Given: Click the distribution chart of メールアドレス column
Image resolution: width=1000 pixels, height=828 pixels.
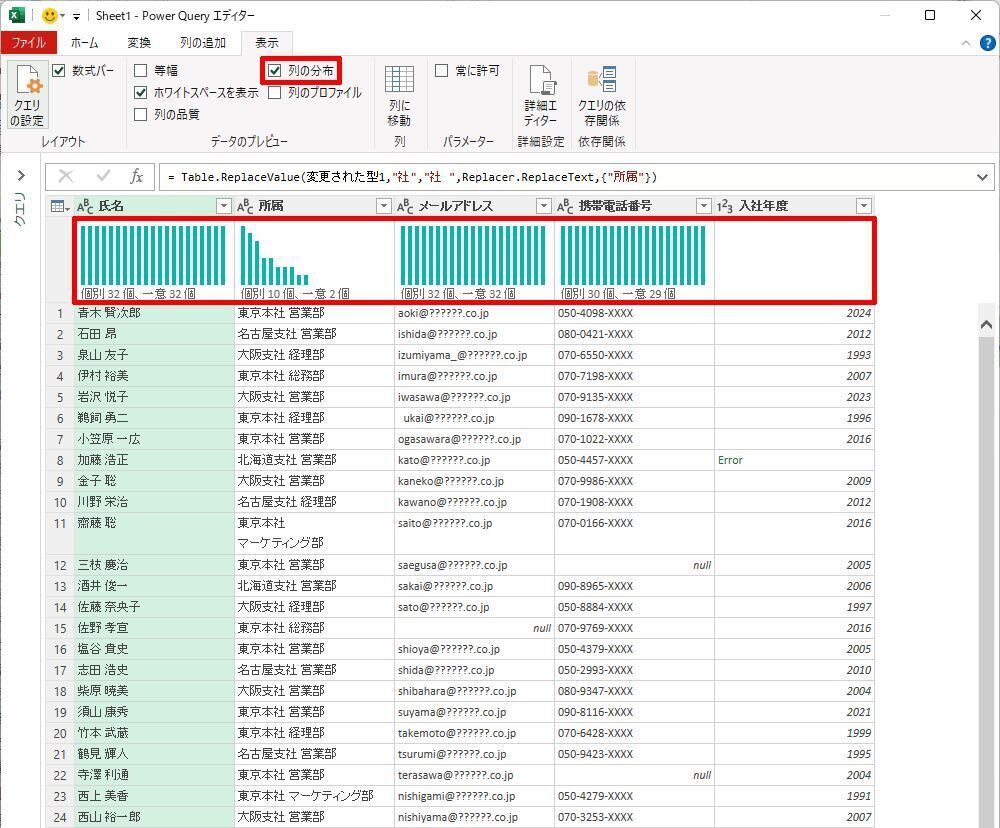Looking at the screenshot, I should tap(473, 255).
